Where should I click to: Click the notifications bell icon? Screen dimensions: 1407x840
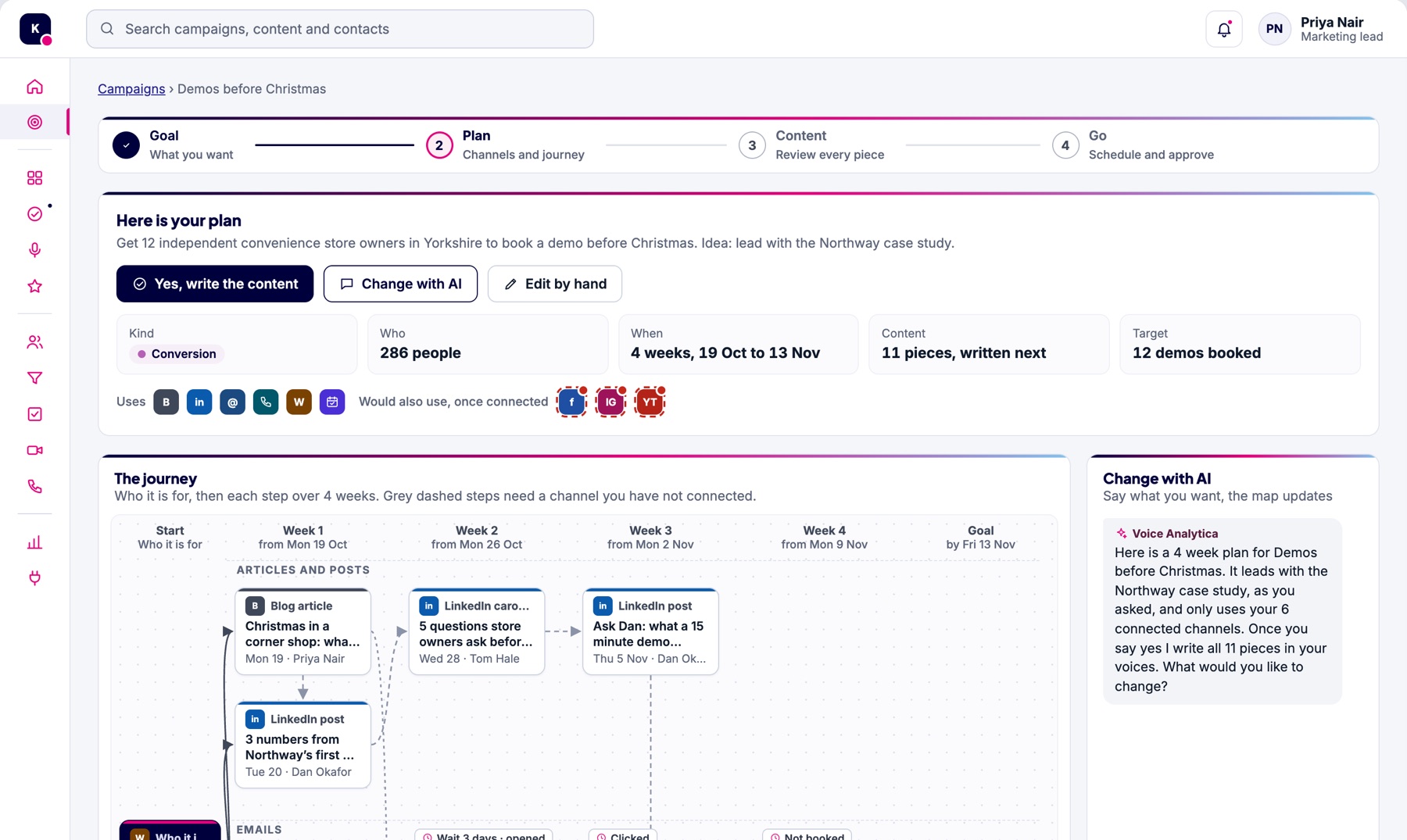[x=1224, y=29]
